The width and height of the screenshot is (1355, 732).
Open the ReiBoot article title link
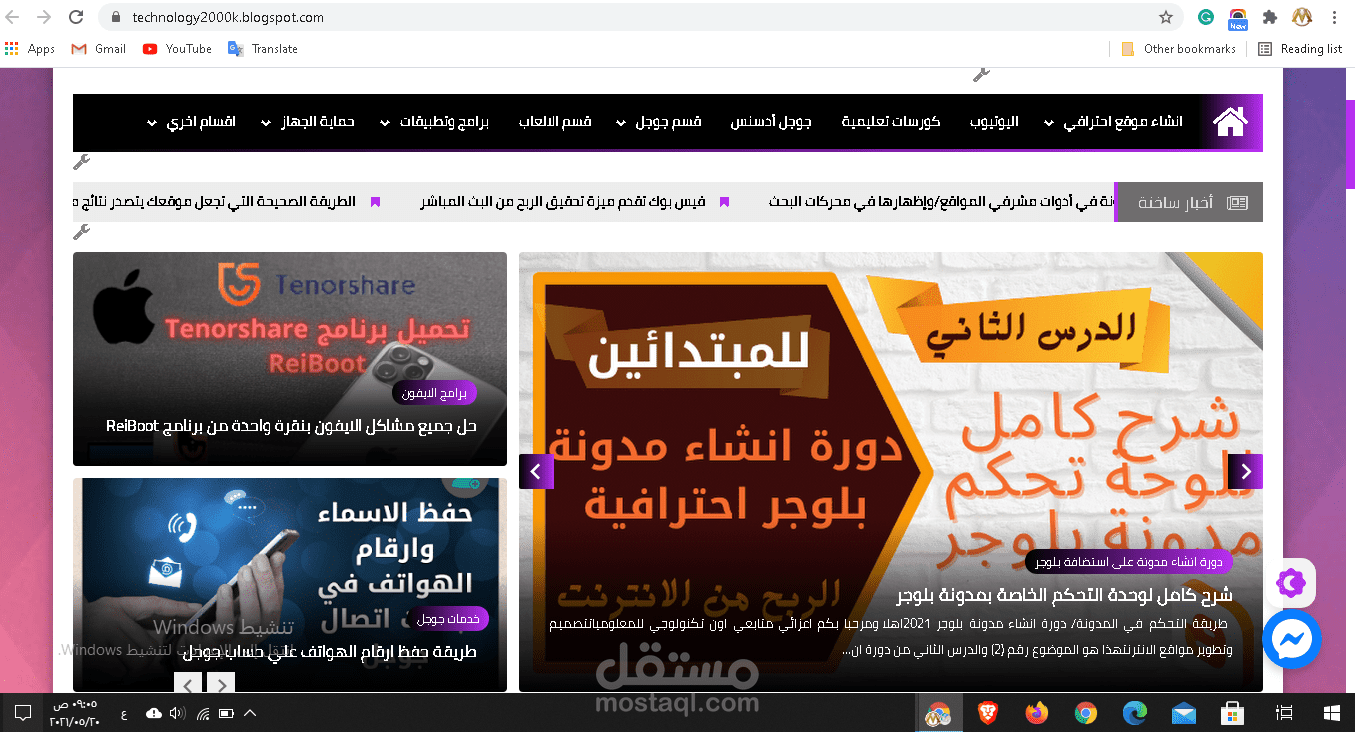click(289, 425)
